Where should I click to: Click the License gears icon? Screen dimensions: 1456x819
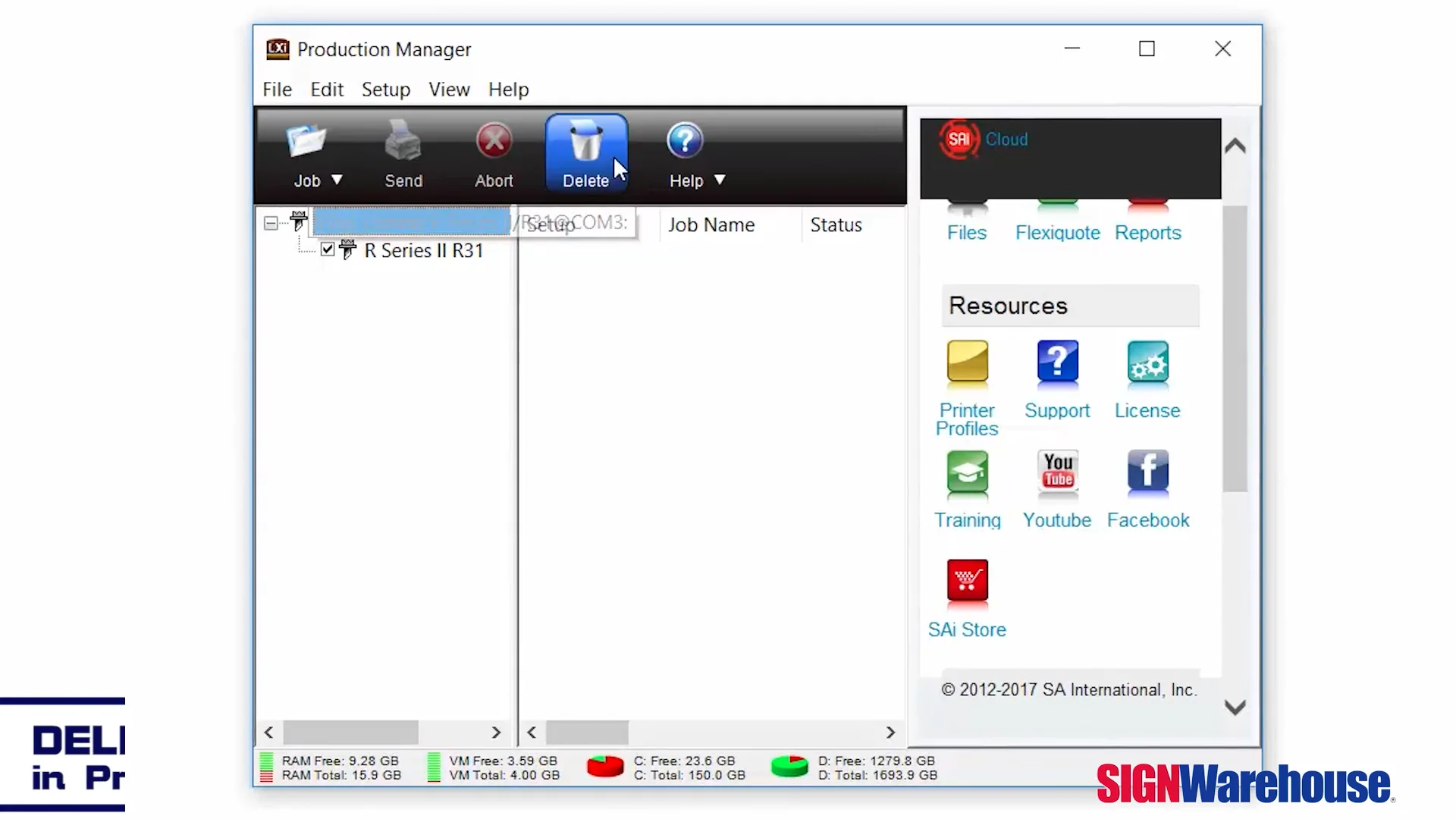pyautogui.click(x=1147, y=362)
